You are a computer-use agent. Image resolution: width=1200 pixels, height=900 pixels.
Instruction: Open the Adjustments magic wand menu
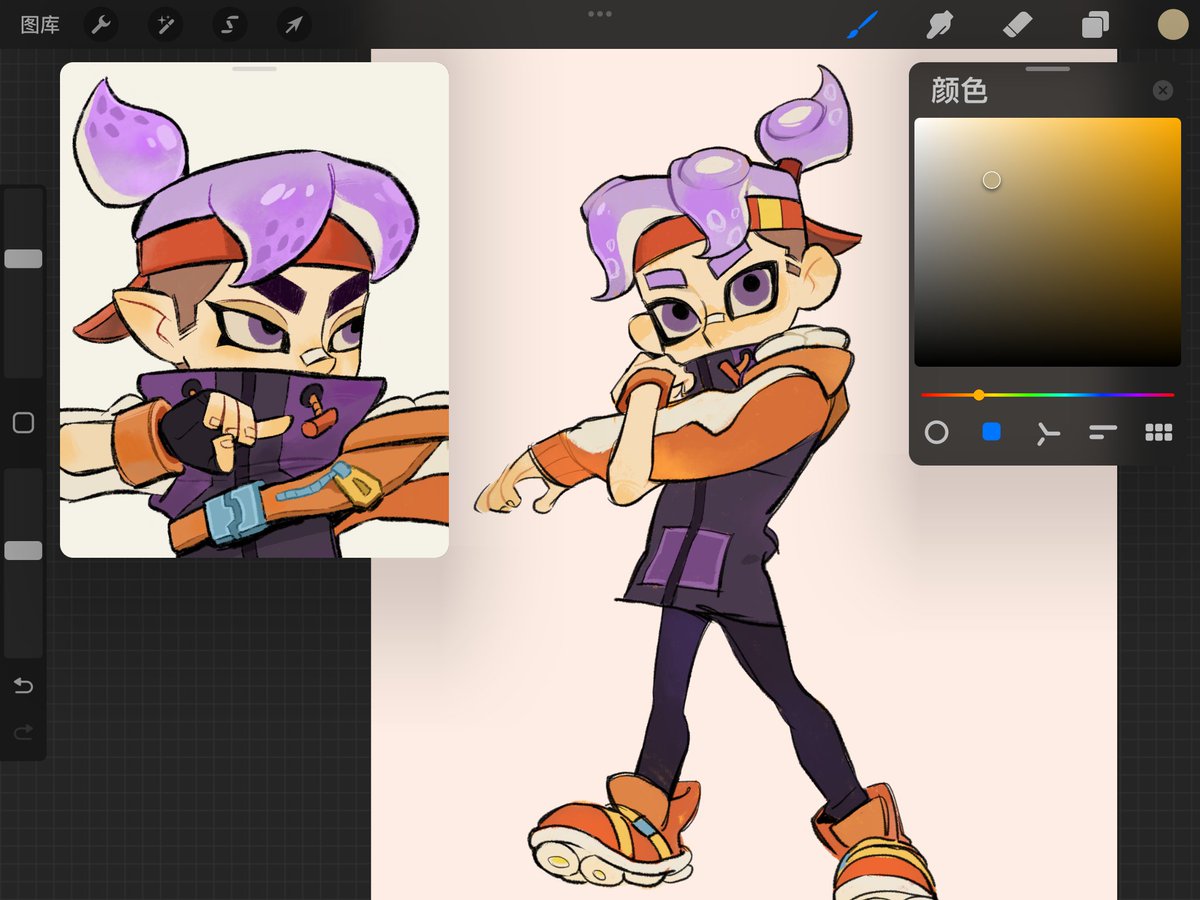[x=165, y=25]
